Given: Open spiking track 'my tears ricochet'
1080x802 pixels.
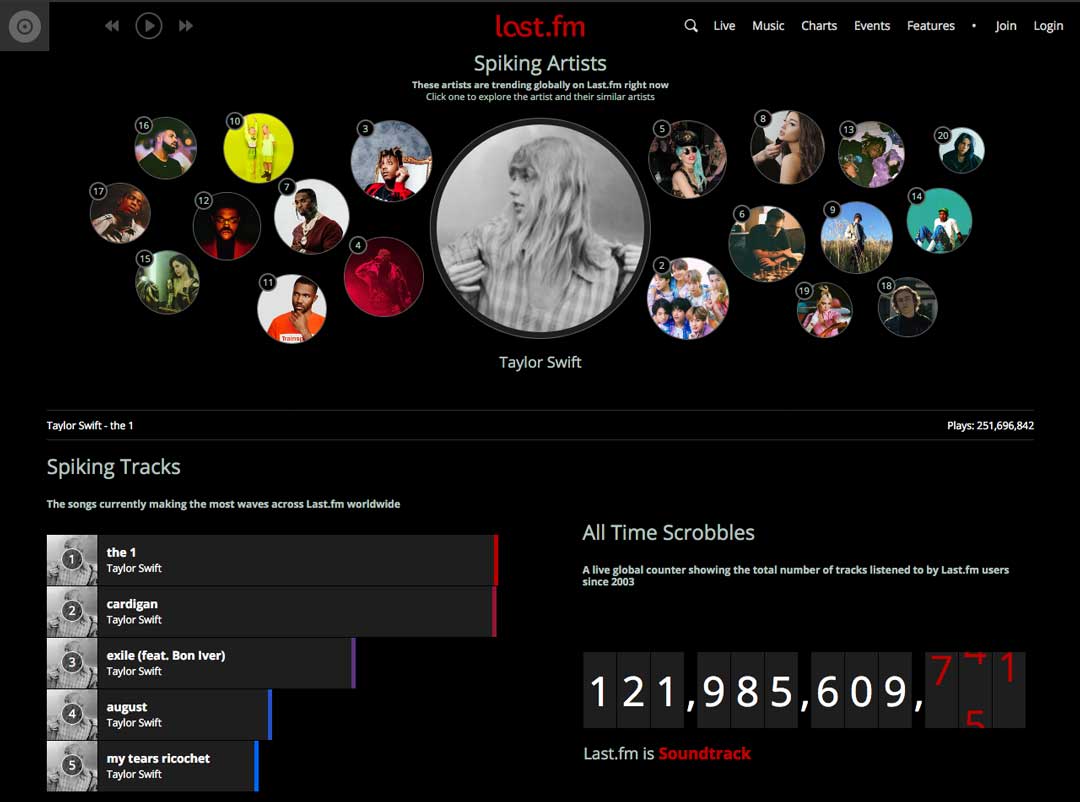Looking at the screenshot, I should (x=152, y=766).
